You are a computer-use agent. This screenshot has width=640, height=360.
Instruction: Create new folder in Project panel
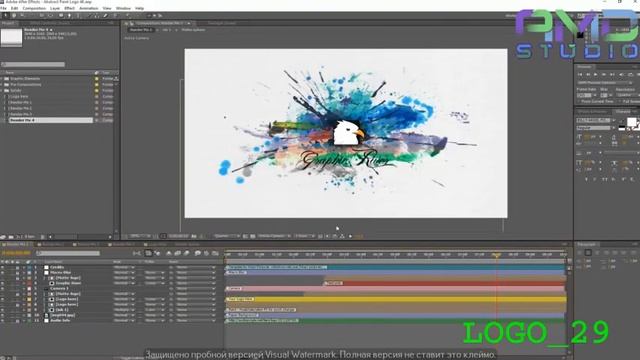click(11, 237)
